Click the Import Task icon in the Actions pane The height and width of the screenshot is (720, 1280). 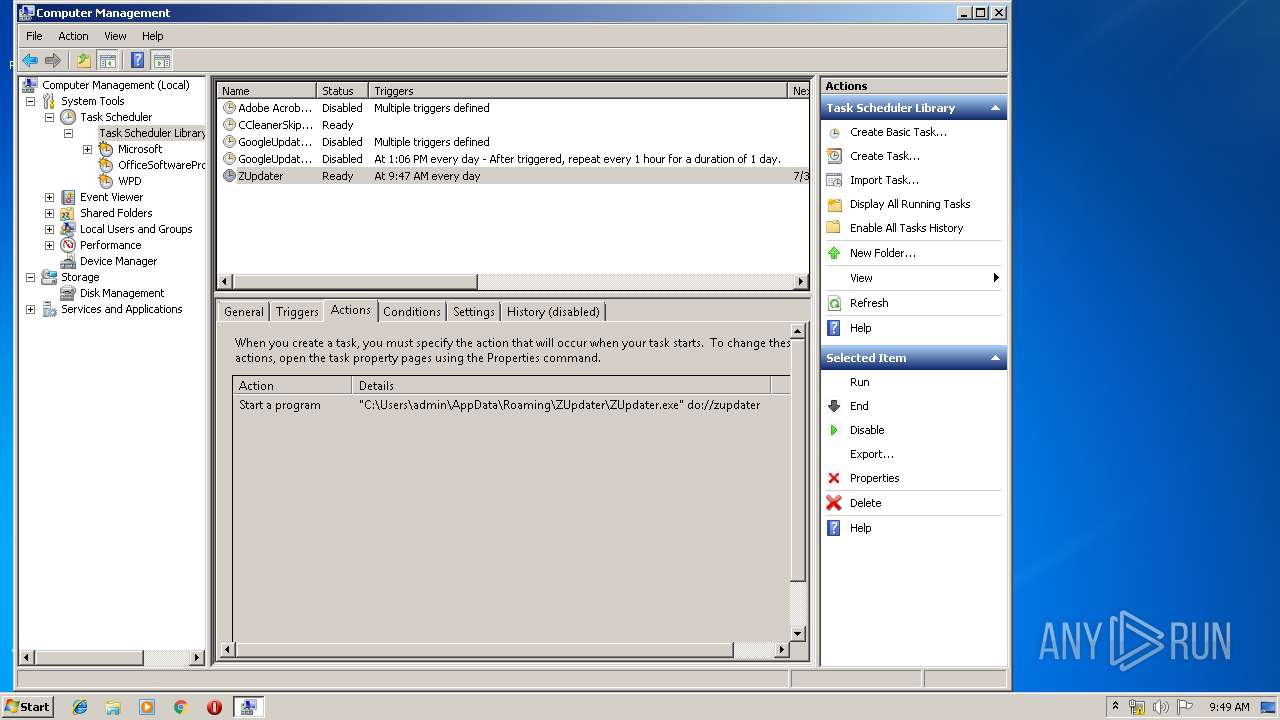point(834,180)
